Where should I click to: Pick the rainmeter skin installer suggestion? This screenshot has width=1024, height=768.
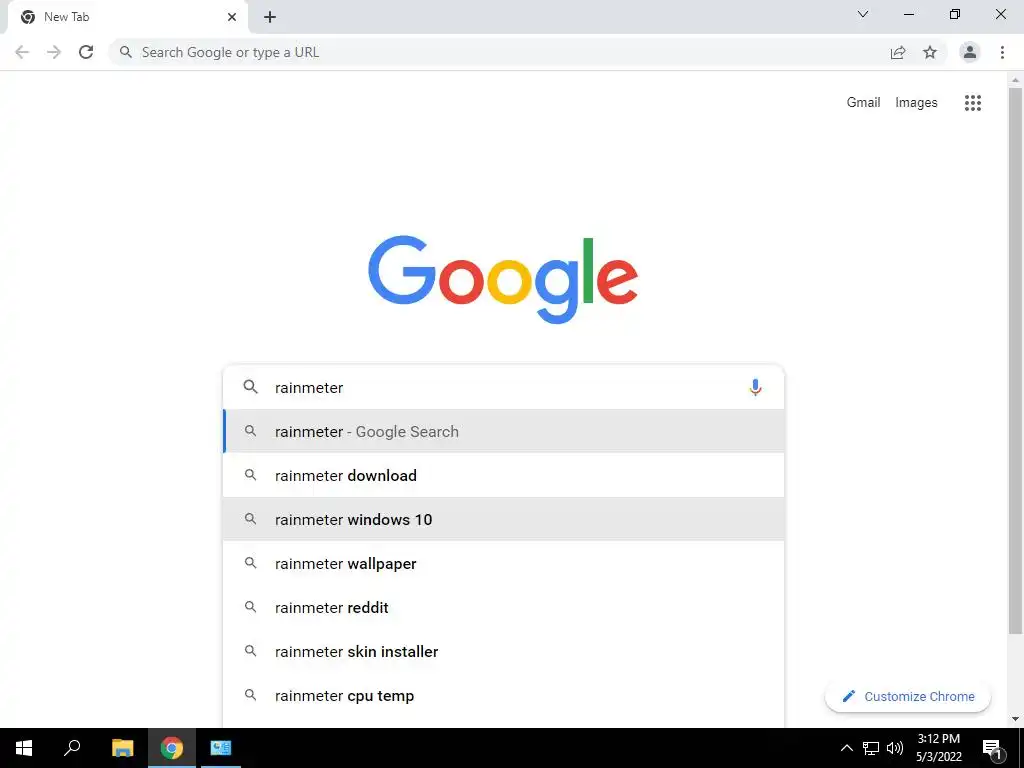tap(504, 651)
